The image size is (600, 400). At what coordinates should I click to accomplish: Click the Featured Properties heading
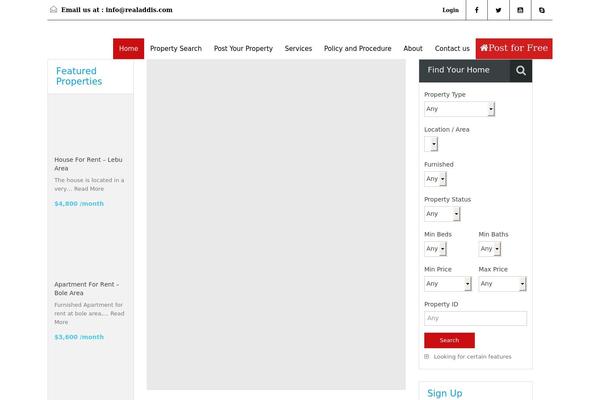[79, 76]
